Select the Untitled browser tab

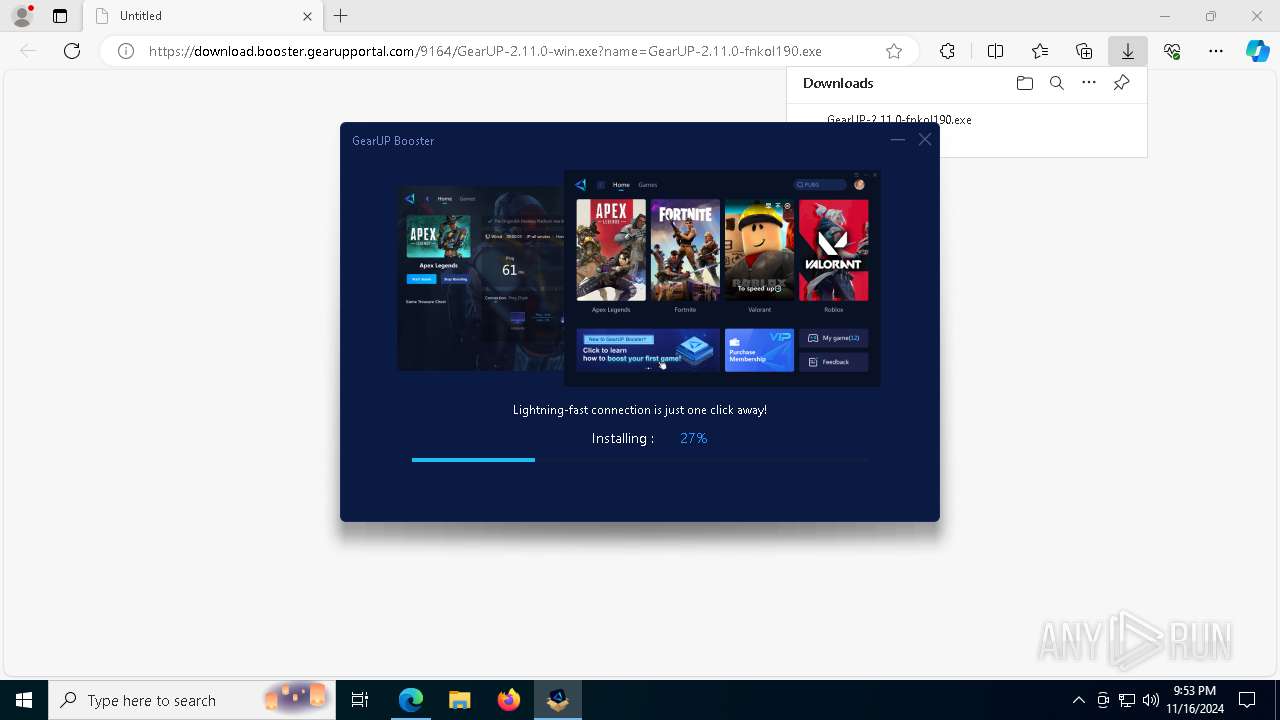click(x=205, y=16)
